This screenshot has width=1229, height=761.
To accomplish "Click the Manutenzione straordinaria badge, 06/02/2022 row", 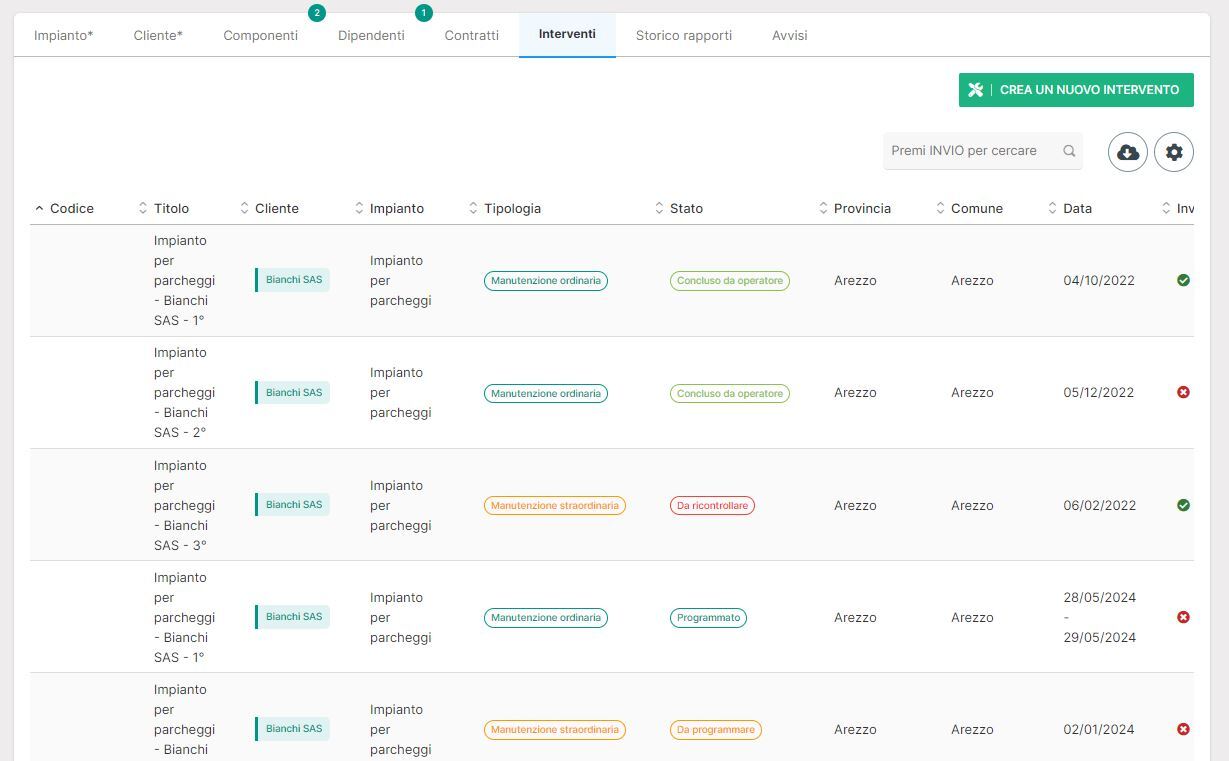I will tap(554, 506).
